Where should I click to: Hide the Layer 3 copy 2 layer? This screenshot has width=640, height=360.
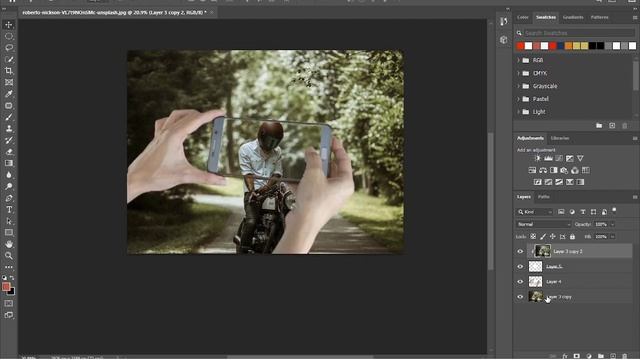[x=520, y=251]
